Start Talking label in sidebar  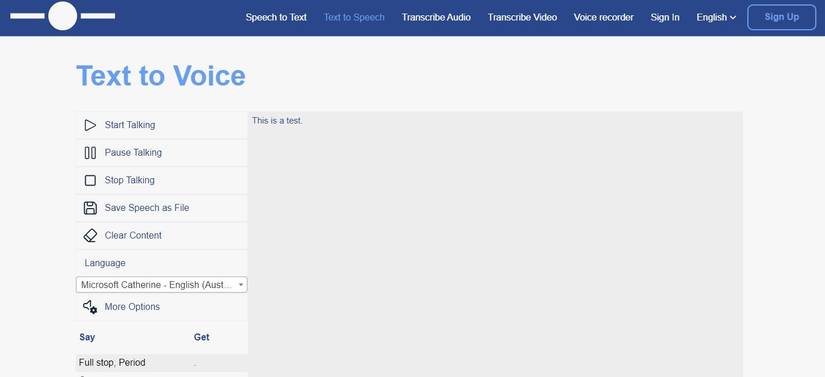130,125
